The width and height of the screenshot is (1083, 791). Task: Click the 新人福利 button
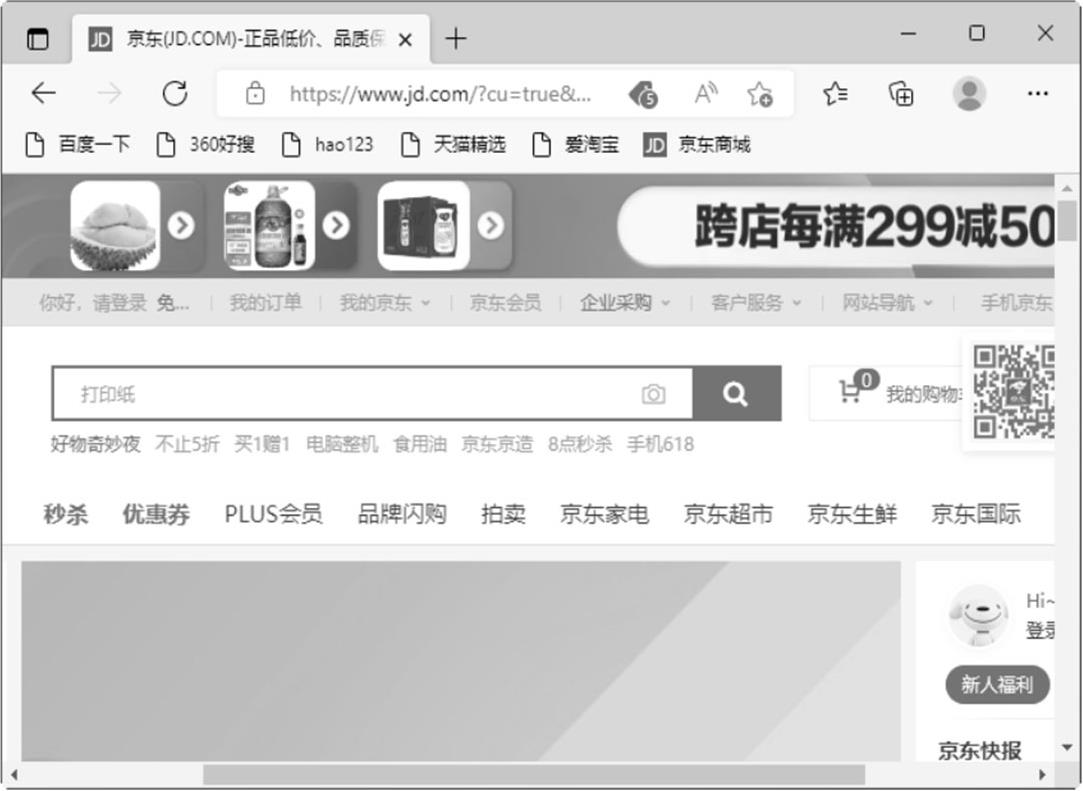click(997, 685)
